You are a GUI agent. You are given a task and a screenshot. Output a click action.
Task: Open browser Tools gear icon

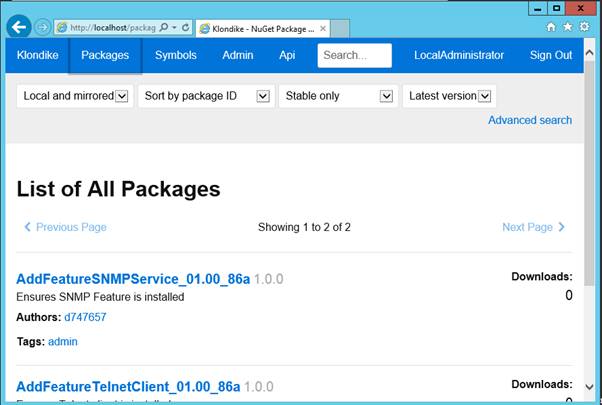coord(584,27)
